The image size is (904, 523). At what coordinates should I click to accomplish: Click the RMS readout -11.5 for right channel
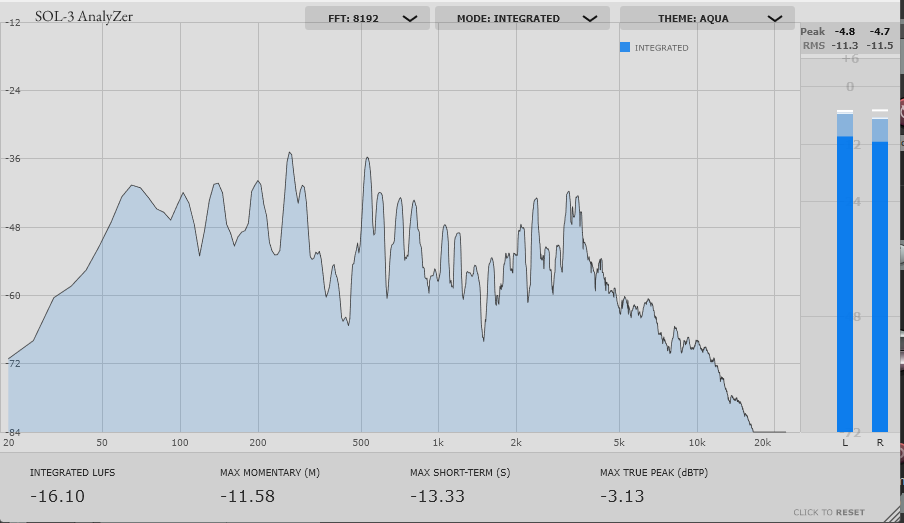[880, 46]
